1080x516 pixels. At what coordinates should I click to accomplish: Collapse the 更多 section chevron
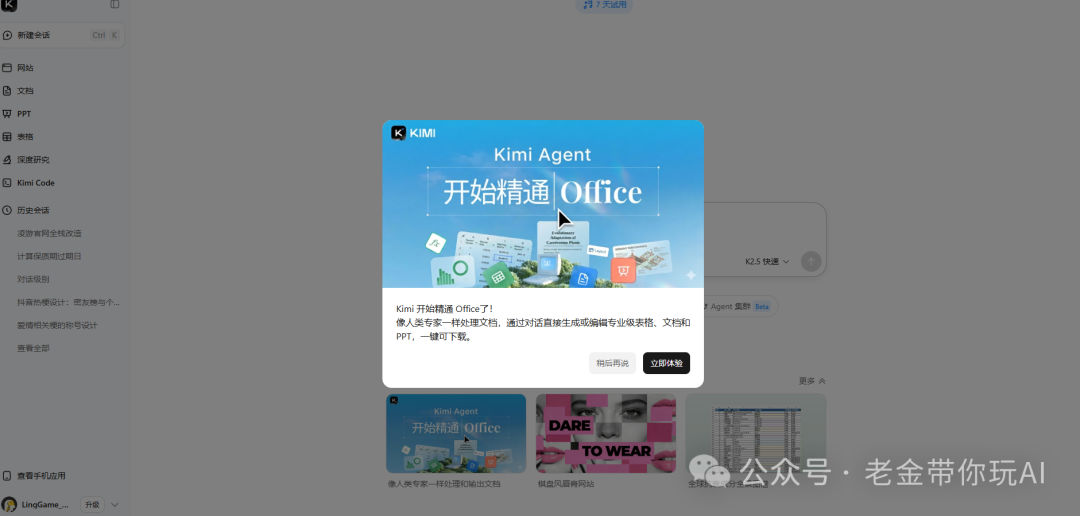coord(822,381)
